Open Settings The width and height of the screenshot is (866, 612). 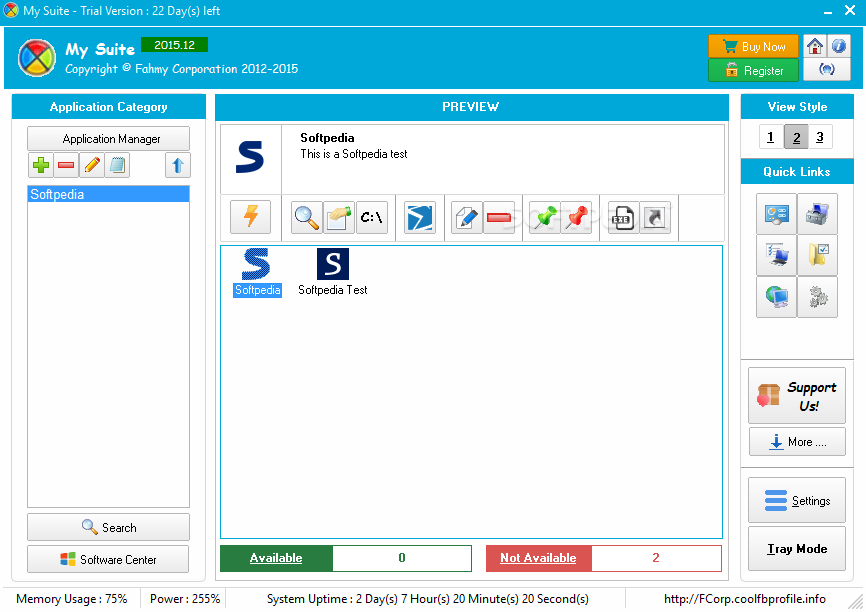(796, 500)
